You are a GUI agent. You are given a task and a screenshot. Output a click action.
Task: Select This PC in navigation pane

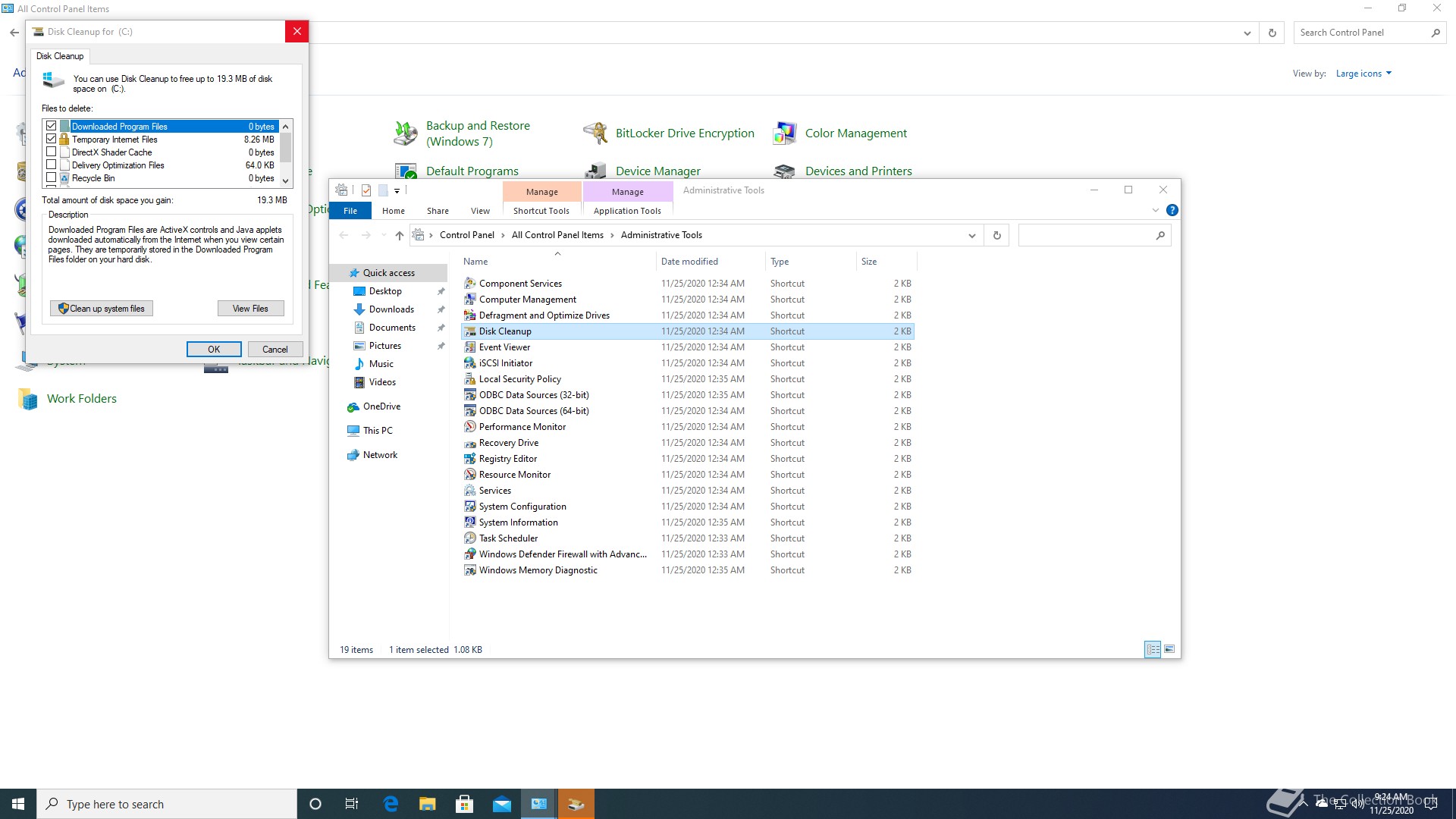click(x=378, y=430)
